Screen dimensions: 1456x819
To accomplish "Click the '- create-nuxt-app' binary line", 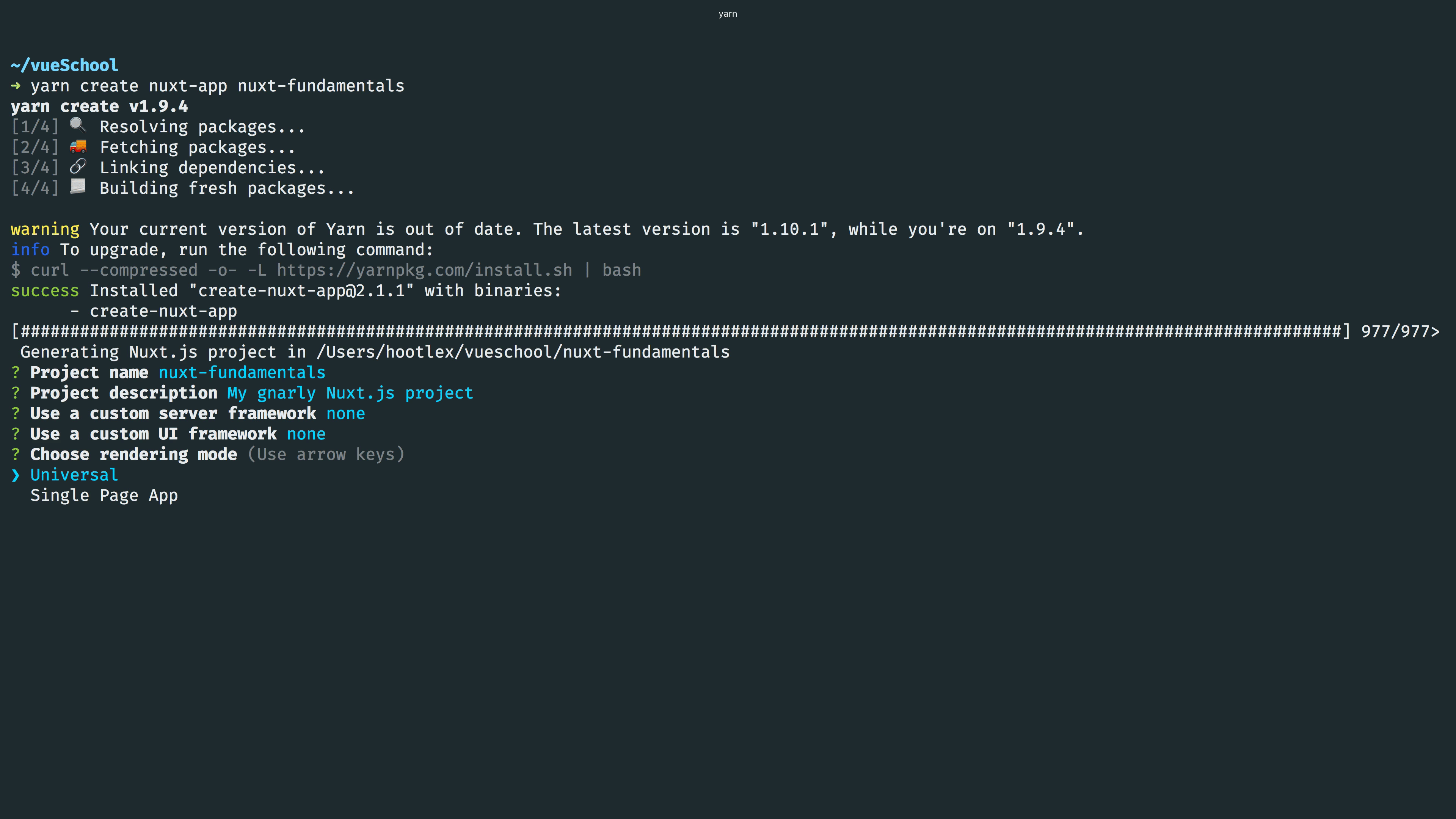I will click(x=153, y=311).
